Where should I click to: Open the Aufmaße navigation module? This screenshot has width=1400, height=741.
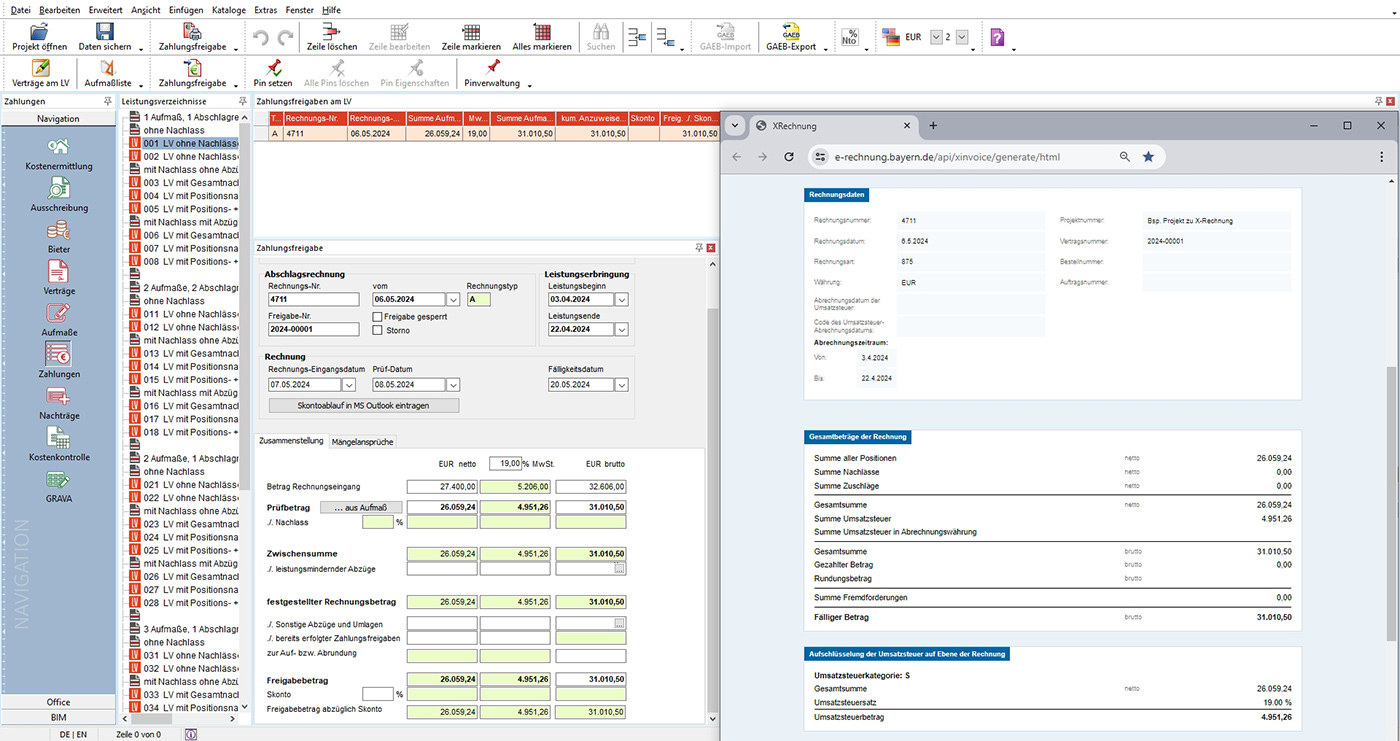[x=58, y=313]
